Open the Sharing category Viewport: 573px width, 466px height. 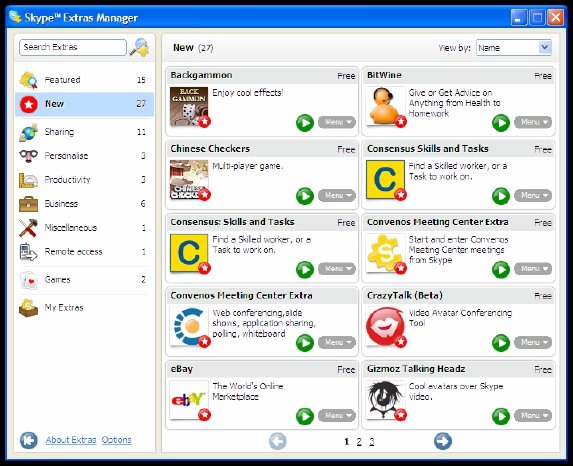(84, 132)
